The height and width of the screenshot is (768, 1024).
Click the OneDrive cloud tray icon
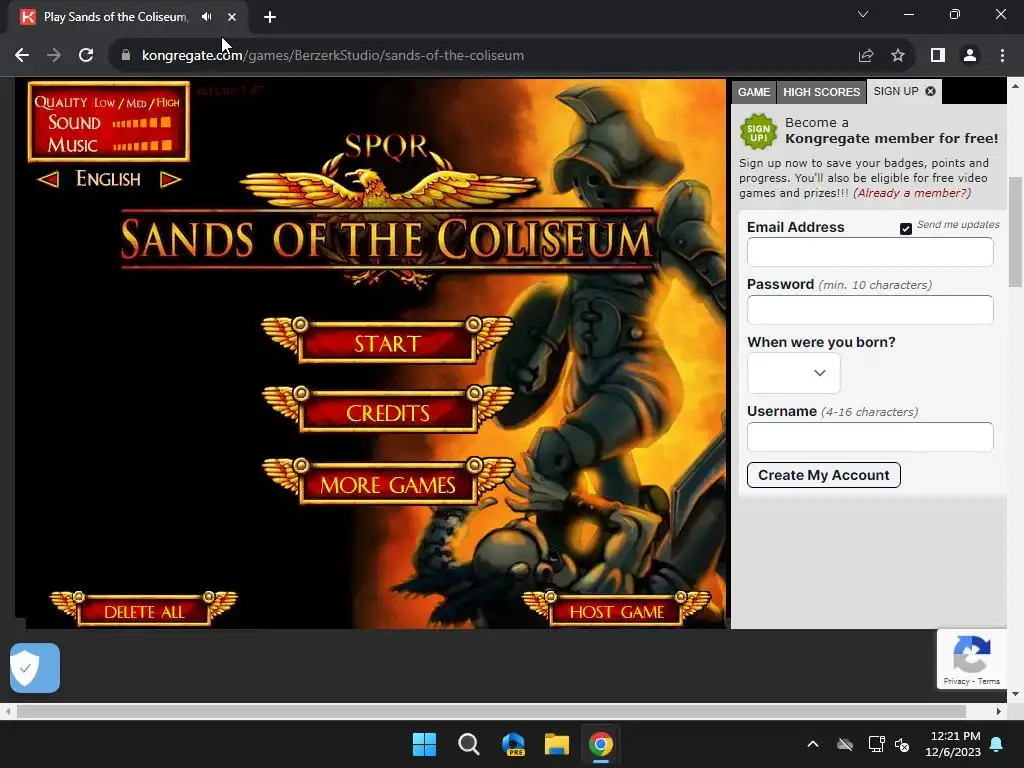(x=845, y=744)
